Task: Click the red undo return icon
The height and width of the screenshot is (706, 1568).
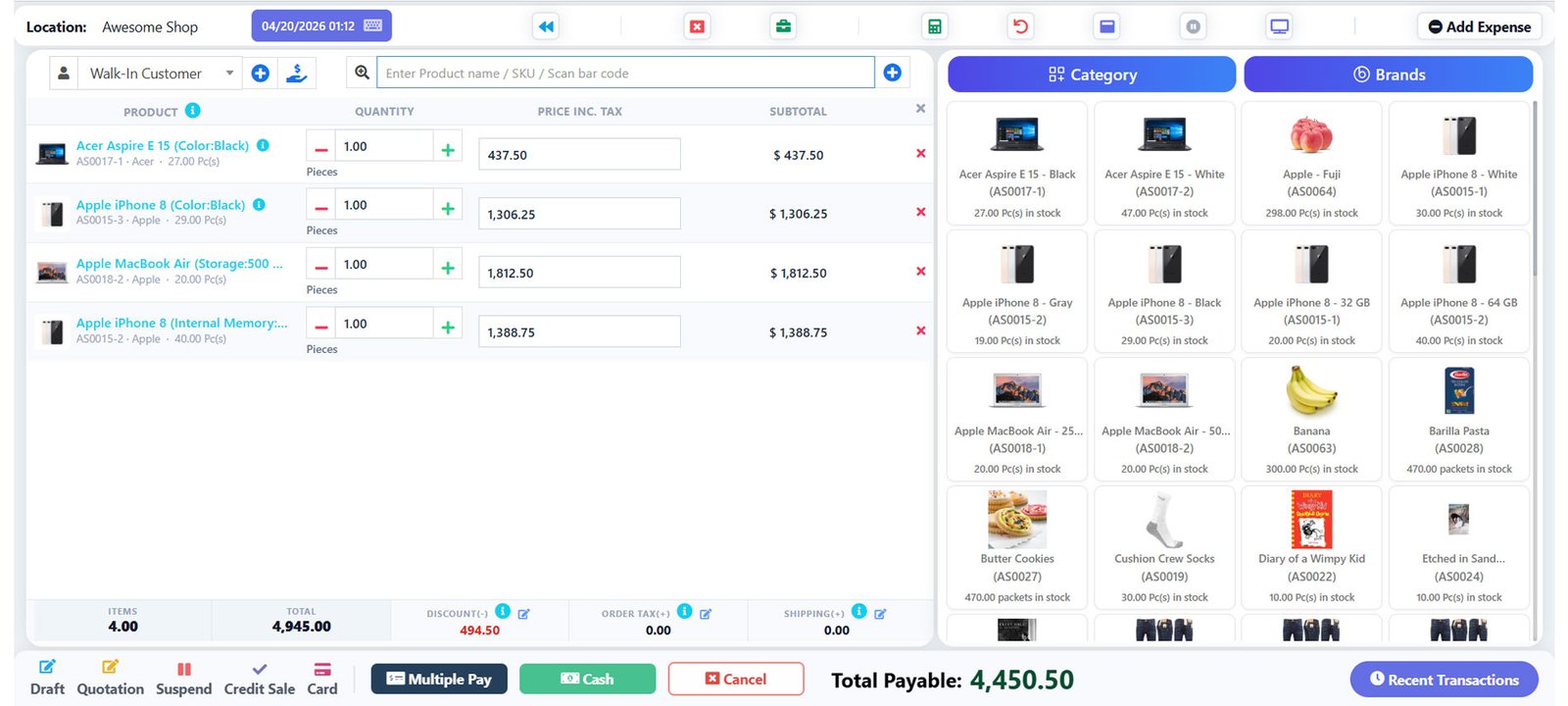Action: pyautogui.click(x=1020, y=26)
